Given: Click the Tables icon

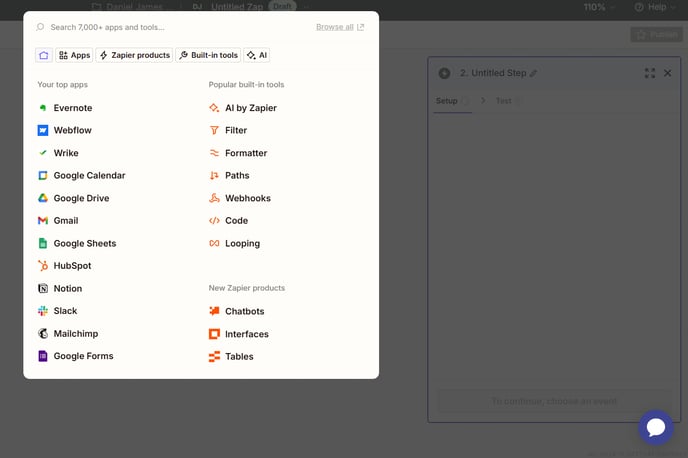Looking at the screenshot, I should tap(214, 357).
